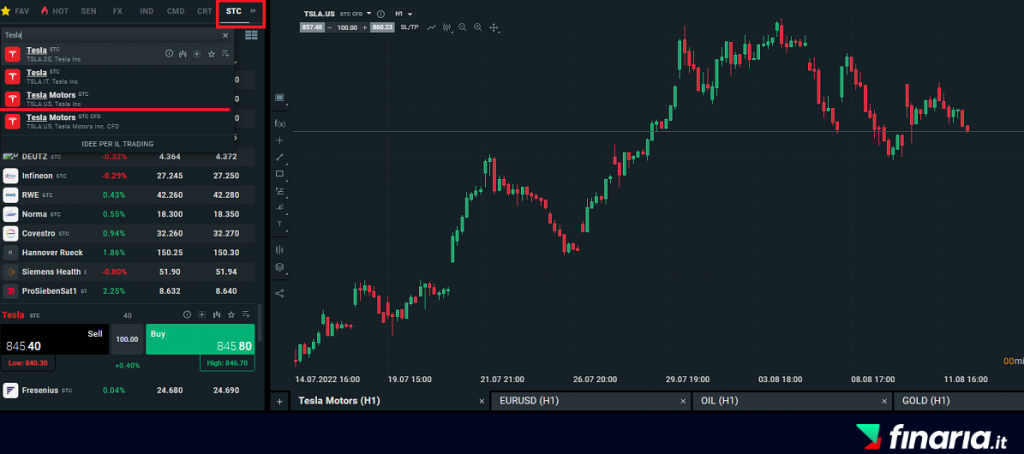Image resolution: width=1024 pixels, height=454 pixels.
Task: Open IDEE PER IL TRADING link
Action: (x=118, y=144)
